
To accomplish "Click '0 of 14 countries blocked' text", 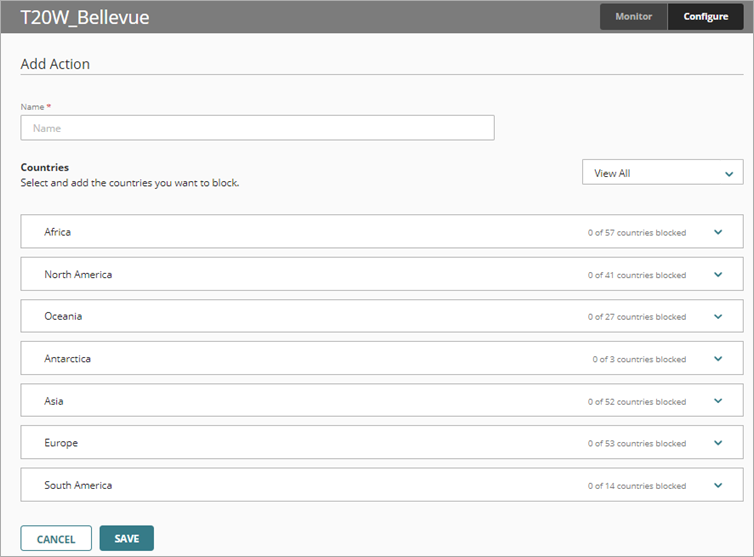I will click(637, 486).
